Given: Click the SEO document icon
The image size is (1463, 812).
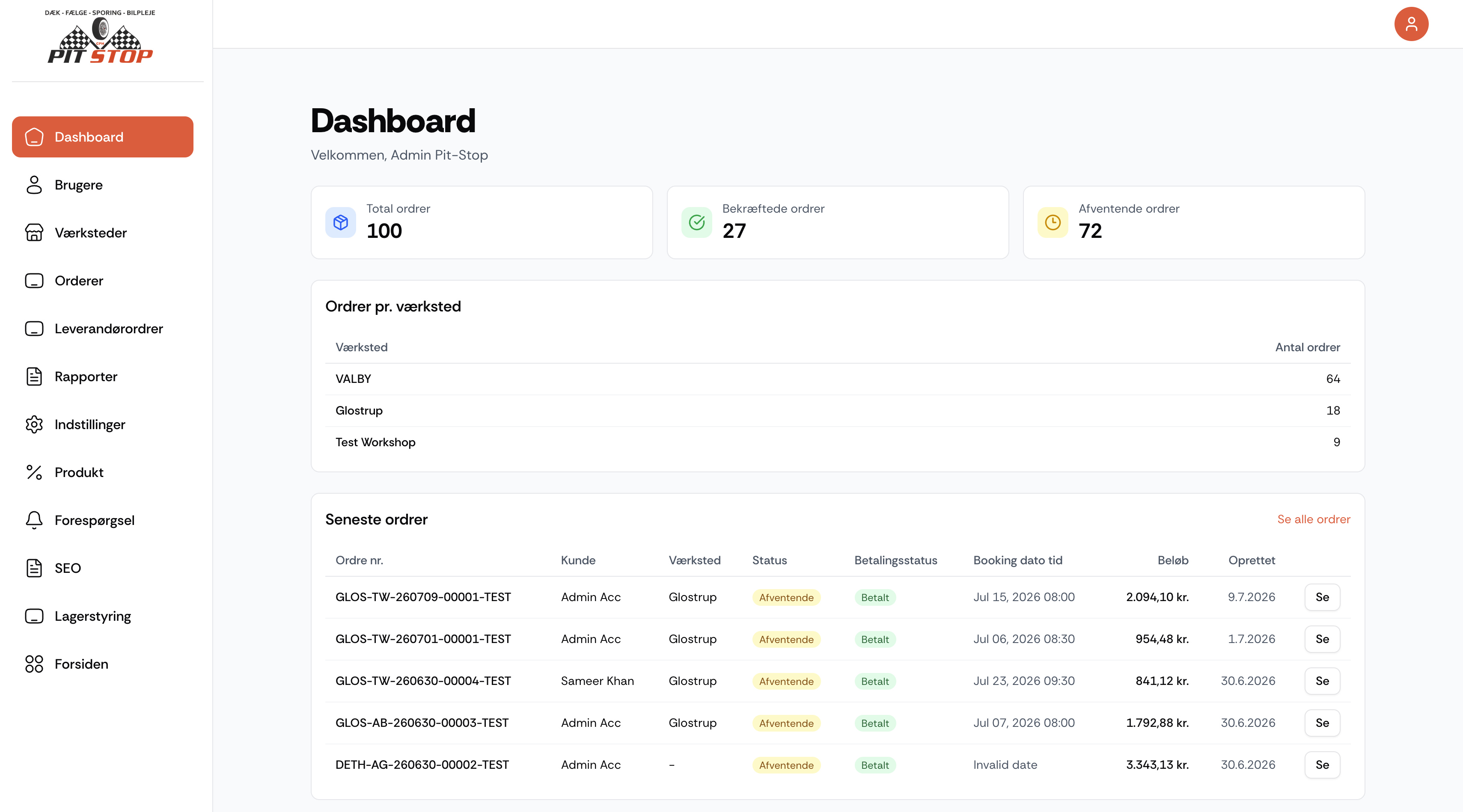Looking at the screenshot, I should pyautogui.click(x=34, y=568).
